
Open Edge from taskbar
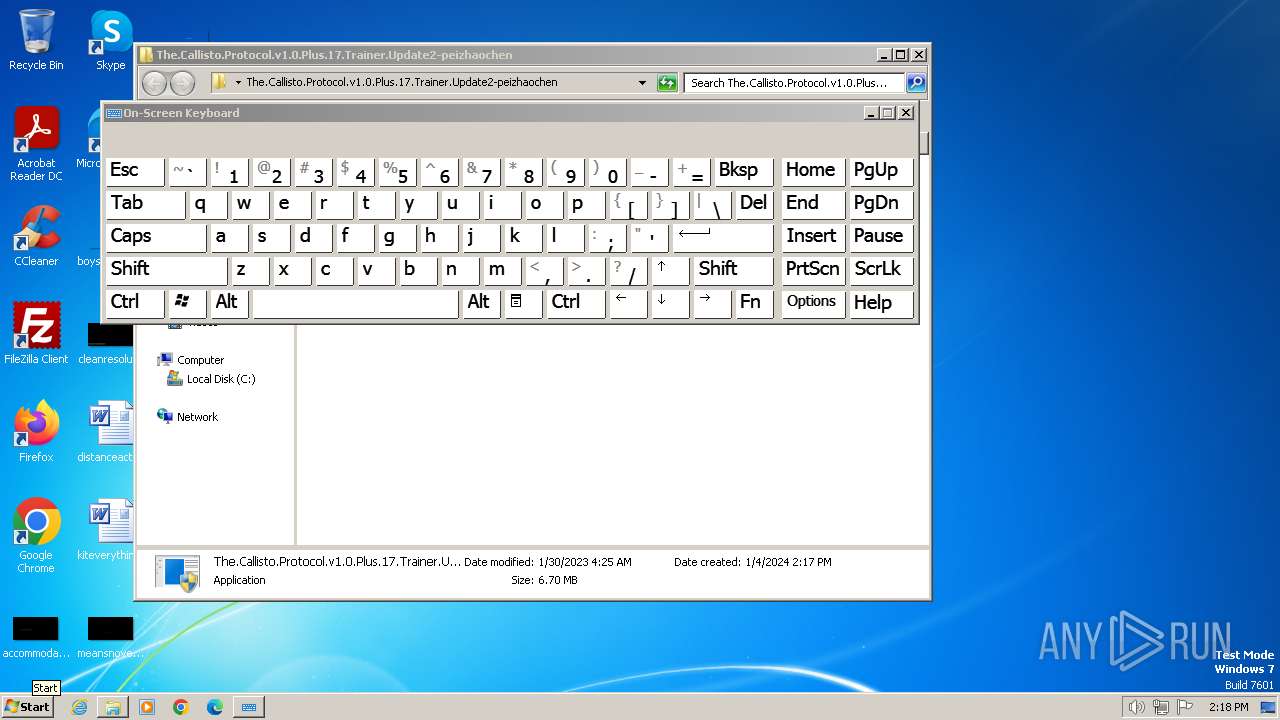click(215, 707)
